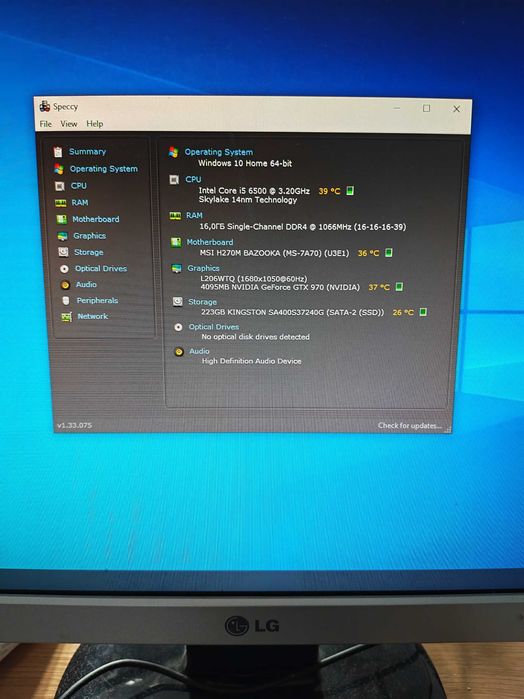Viewport: 524px width, 699px height.
Task: Open Storage in the sidebar
Action: (x=88, y=252)
